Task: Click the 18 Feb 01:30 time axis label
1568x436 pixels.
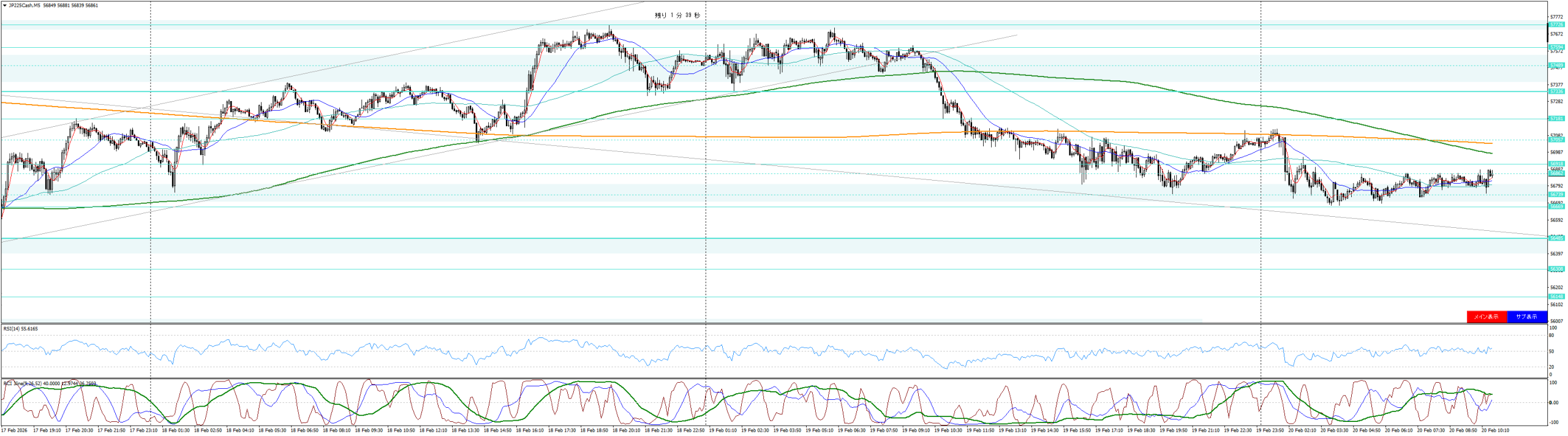Action: point(176,430)
